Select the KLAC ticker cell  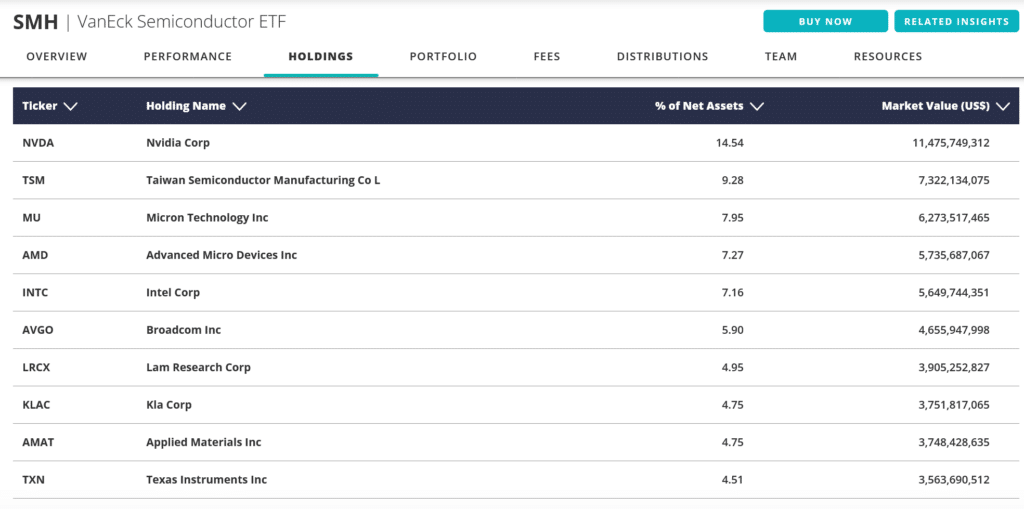click(37, 405)
